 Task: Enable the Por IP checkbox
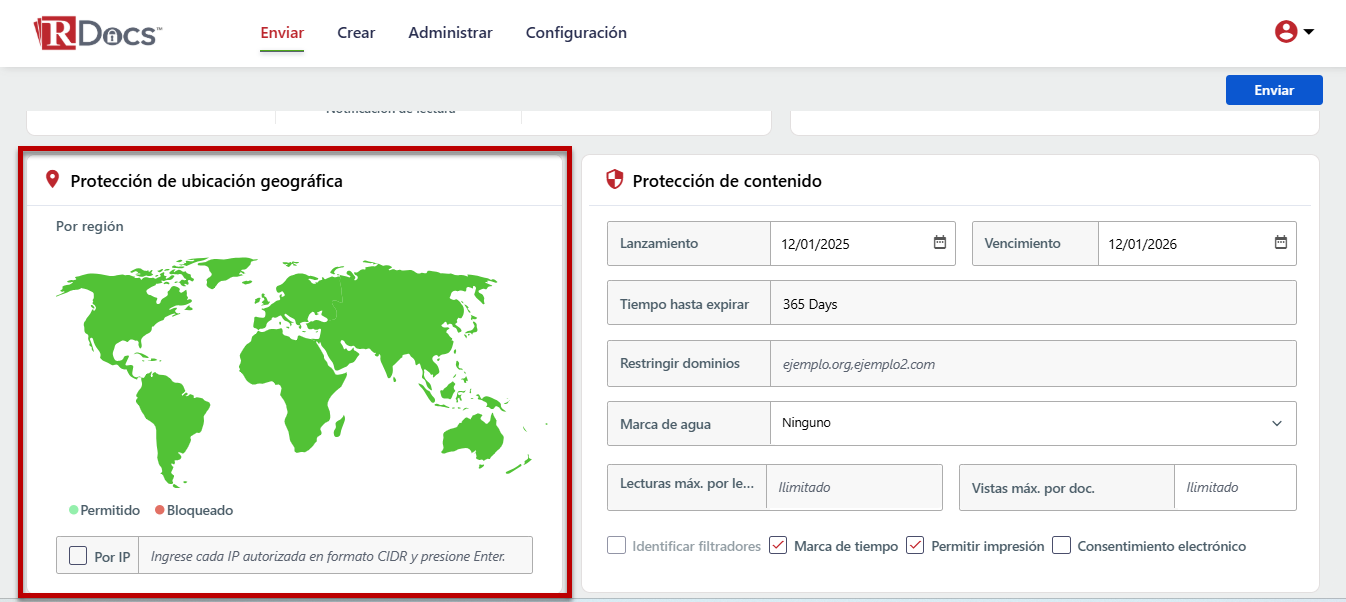[78, 555]
